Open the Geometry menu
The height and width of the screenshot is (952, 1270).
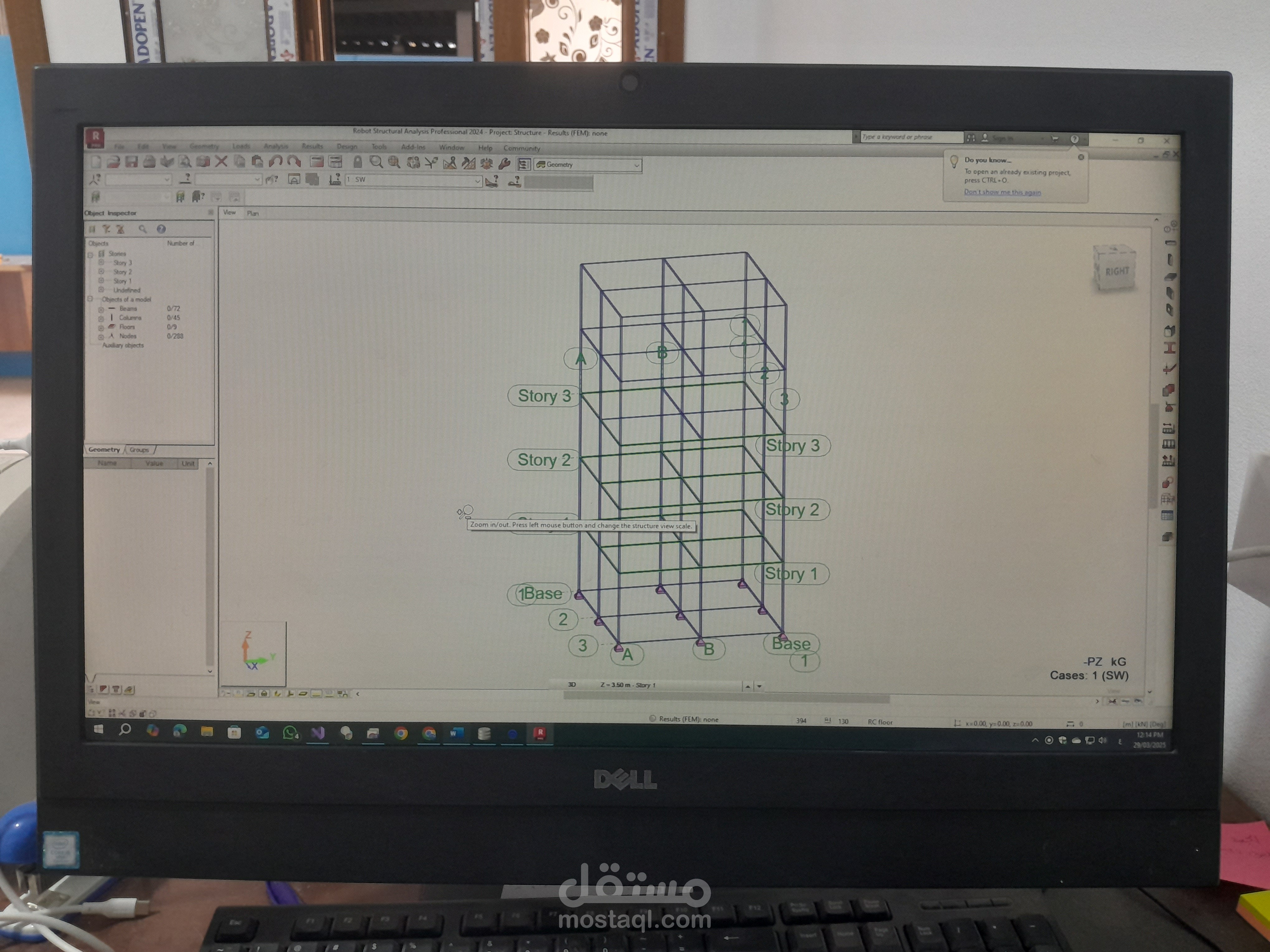205,146
